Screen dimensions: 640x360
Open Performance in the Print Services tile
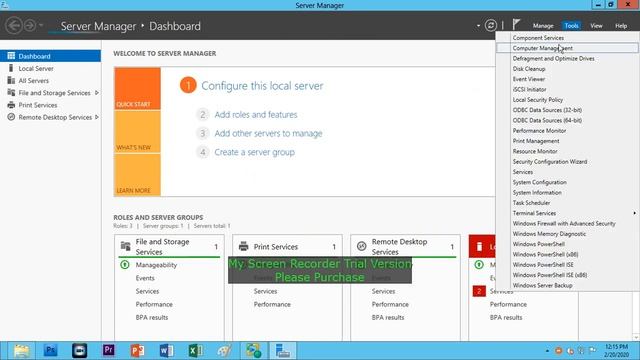click(272, 304)
